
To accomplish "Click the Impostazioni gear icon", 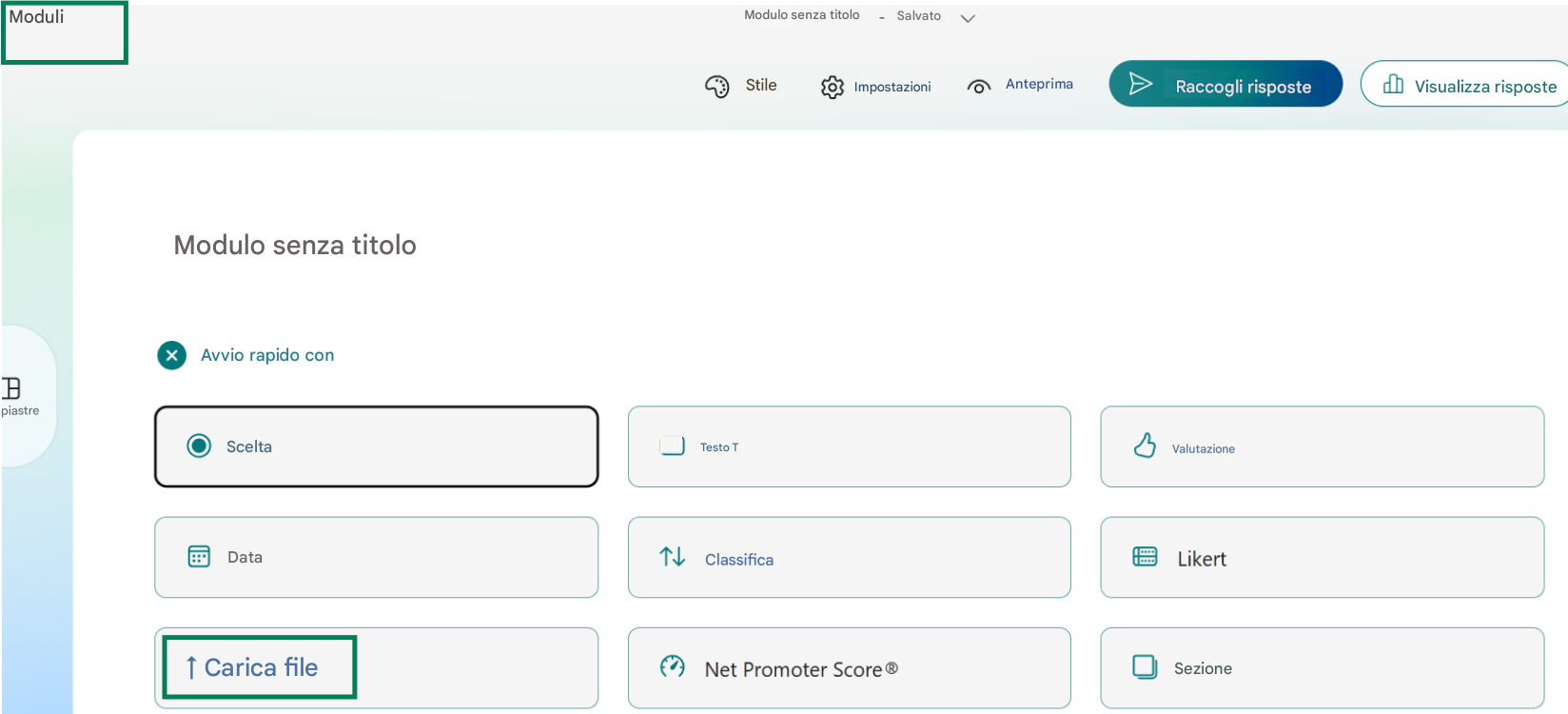I will tap(833, 87).
